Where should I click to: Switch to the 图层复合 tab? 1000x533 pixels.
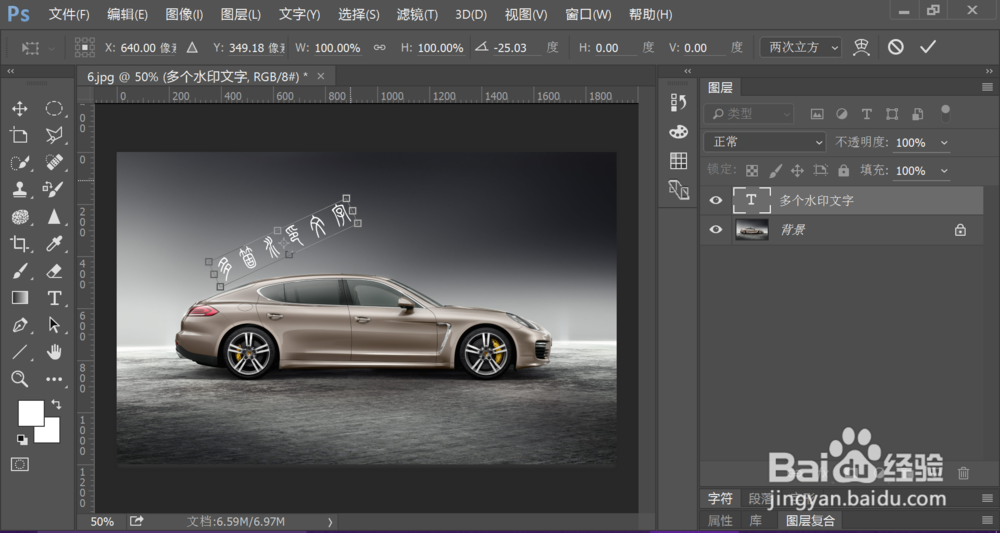point(810,521)
